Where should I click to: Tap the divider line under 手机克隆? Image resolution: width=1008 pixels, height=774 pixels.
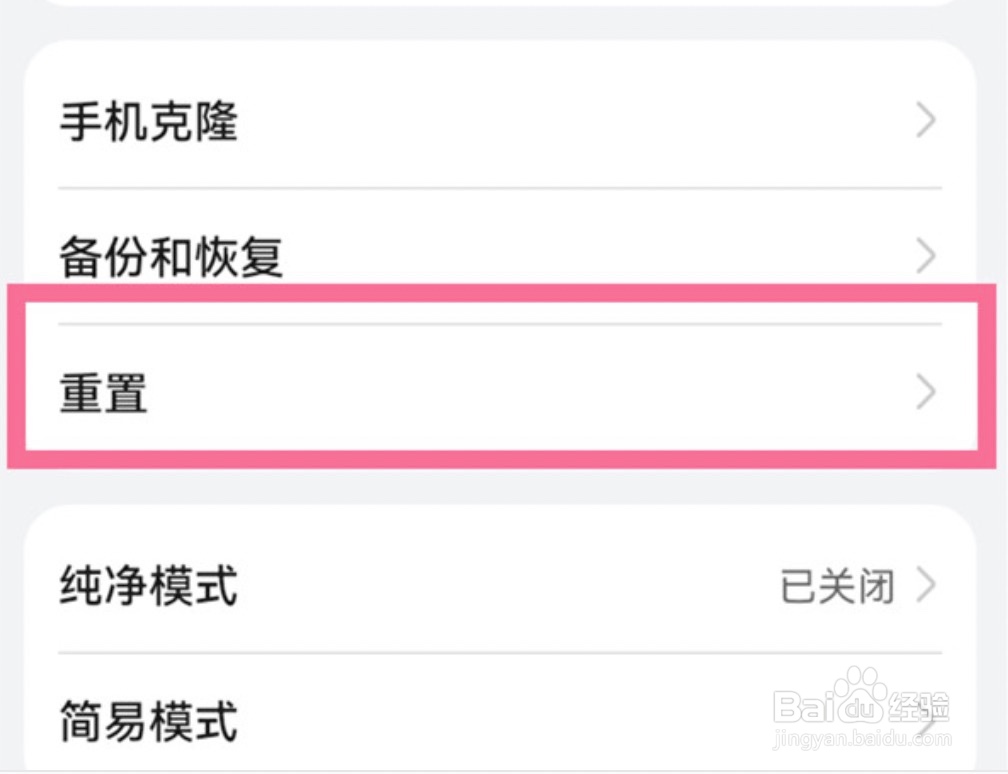pos(500,188)
